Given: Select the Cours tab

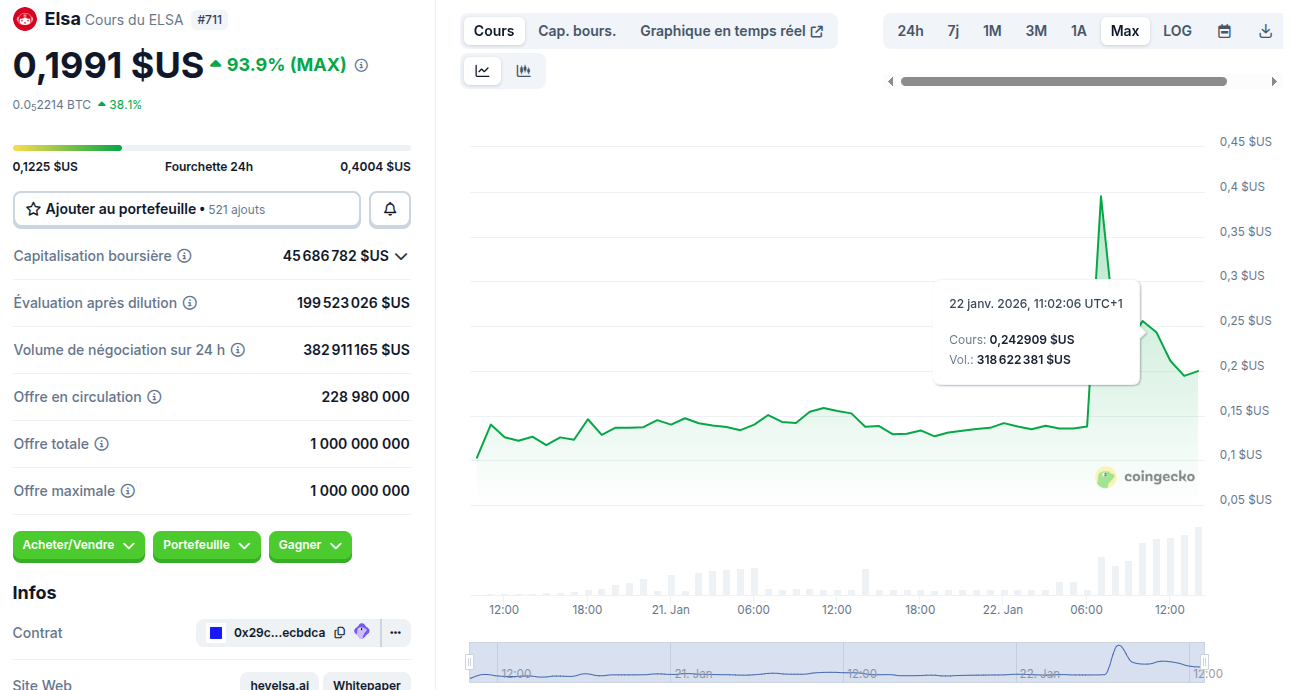Looking at the screenshot, I should point(494,31).
